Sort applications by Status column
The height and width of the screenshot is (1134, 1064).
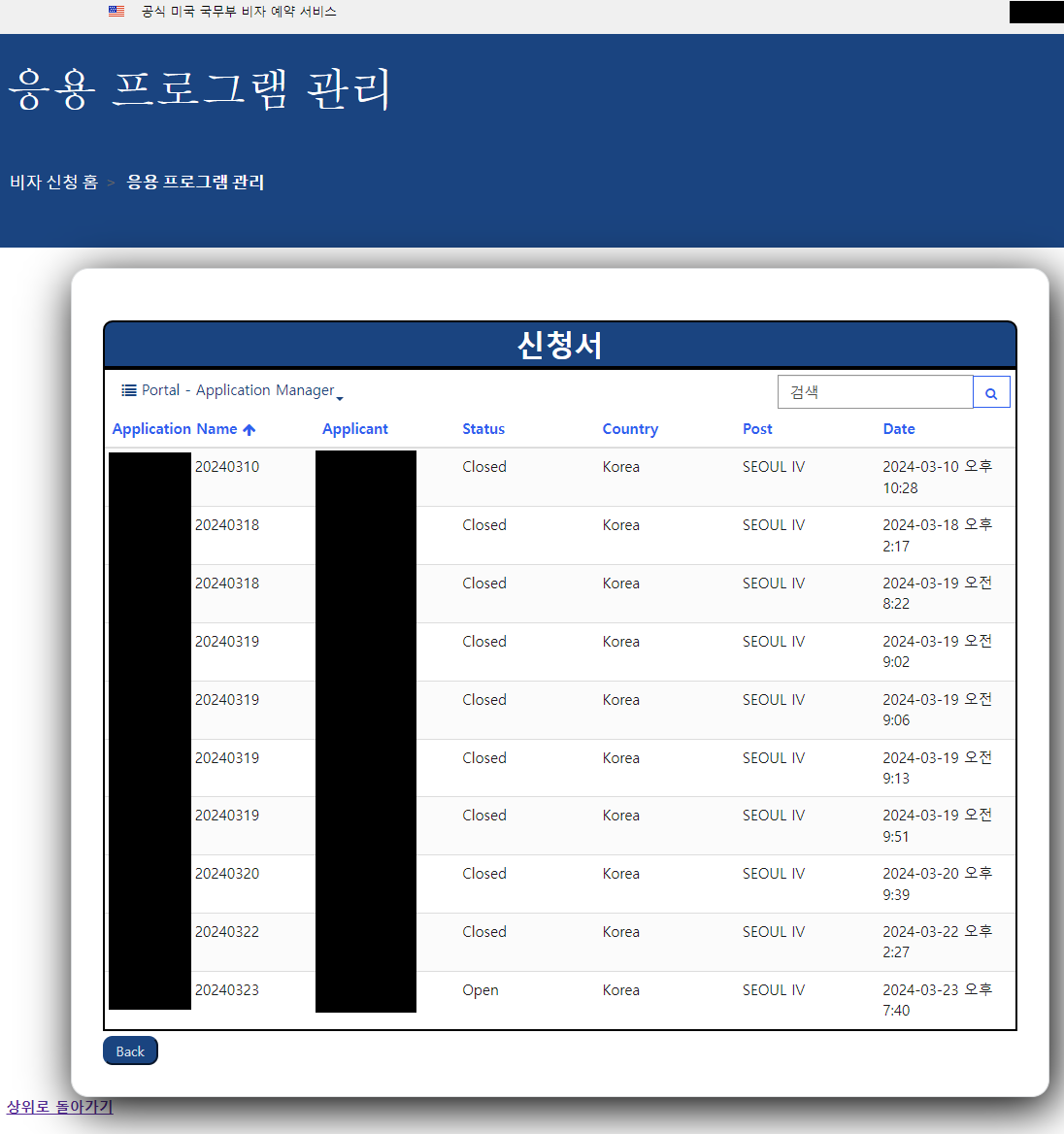point(482,428)
